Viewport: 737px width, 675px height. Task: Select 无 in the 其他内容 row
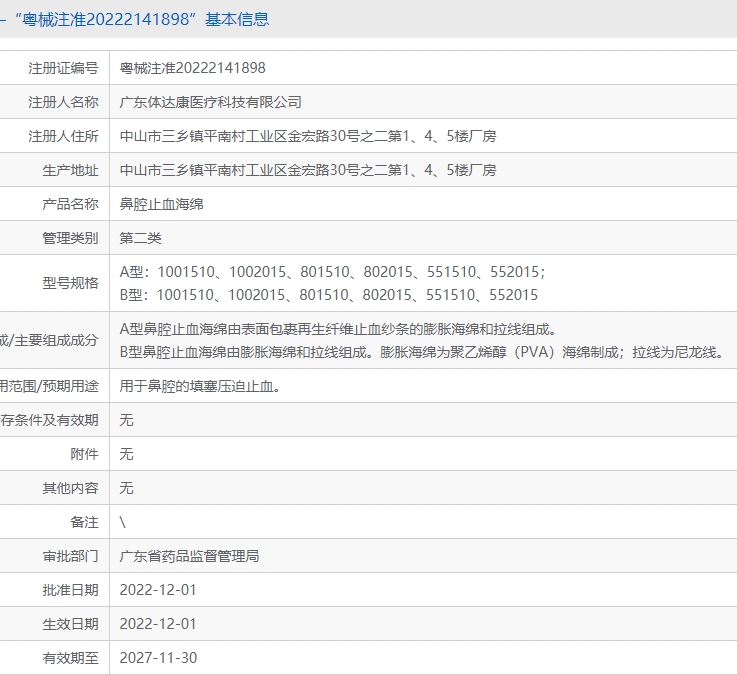coord(126,488)
